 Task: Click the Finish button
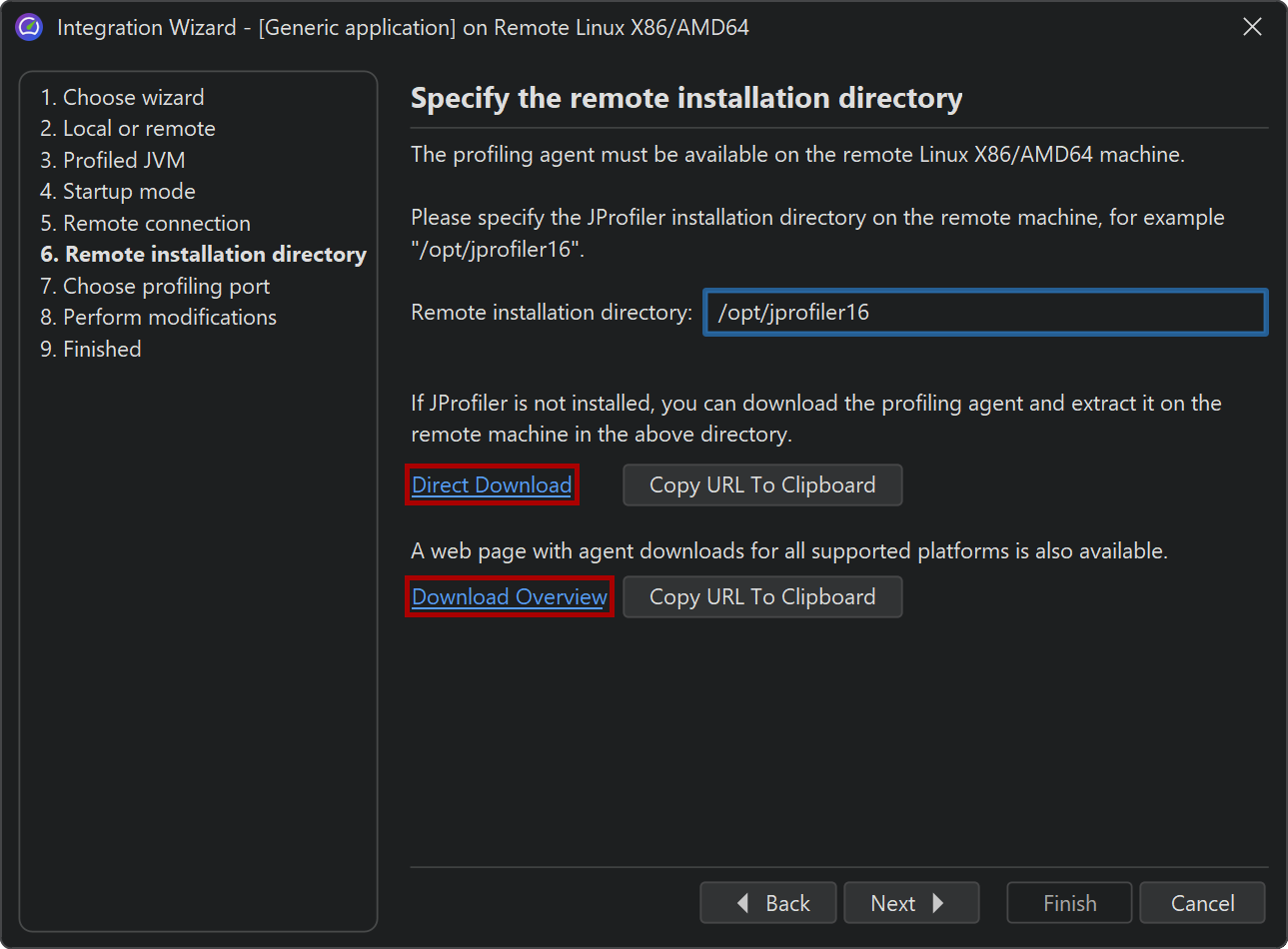tap(1069, 903)
